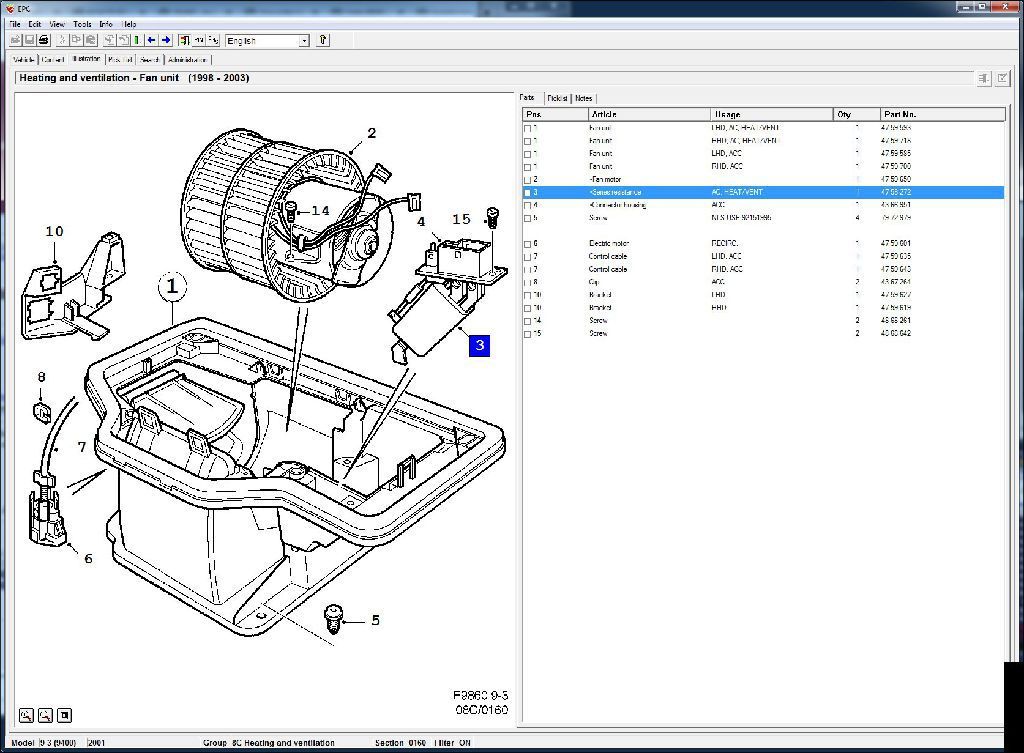Open the English language dropdown
The height and width of the screenshot is (753, 1024).
click(303, 41)
